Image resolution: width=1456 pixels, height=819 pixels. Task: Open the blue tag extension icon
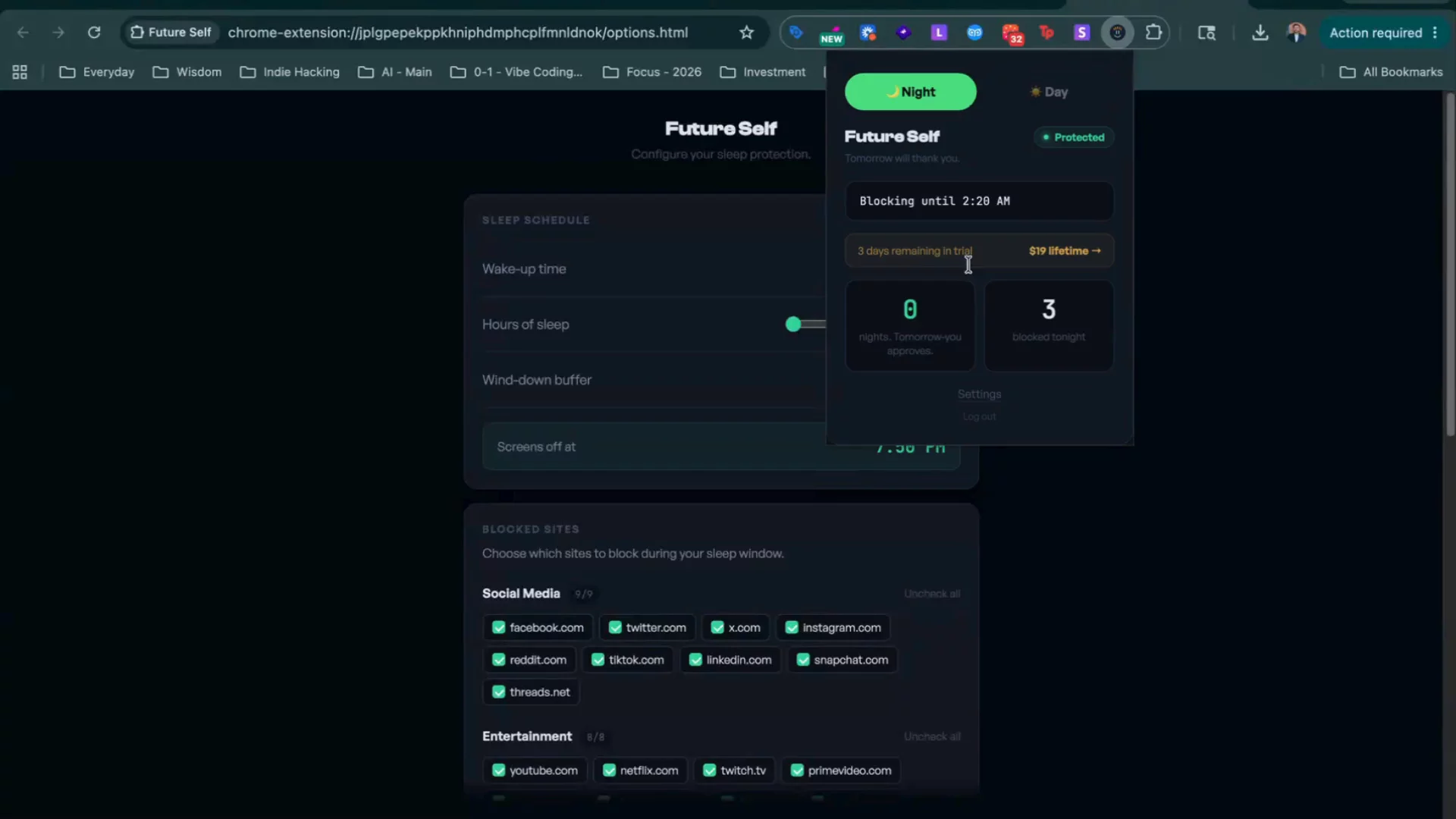pyautogui.click(x=796, y=33)
